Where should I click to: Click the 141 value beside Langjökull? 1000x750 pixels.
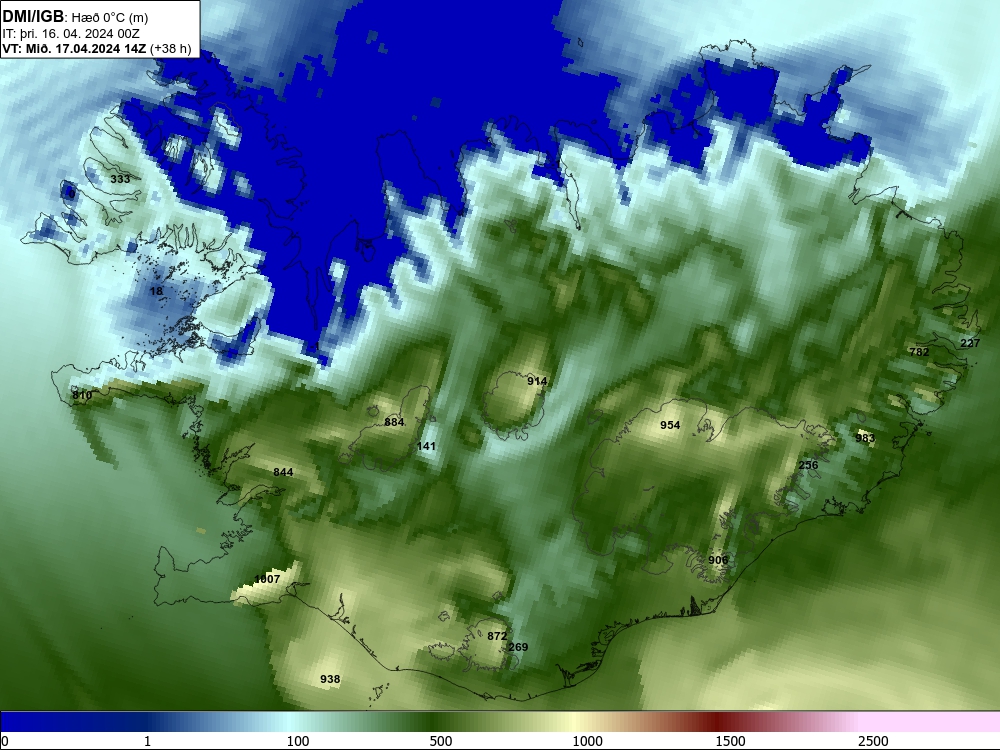[x=426, y=446]
